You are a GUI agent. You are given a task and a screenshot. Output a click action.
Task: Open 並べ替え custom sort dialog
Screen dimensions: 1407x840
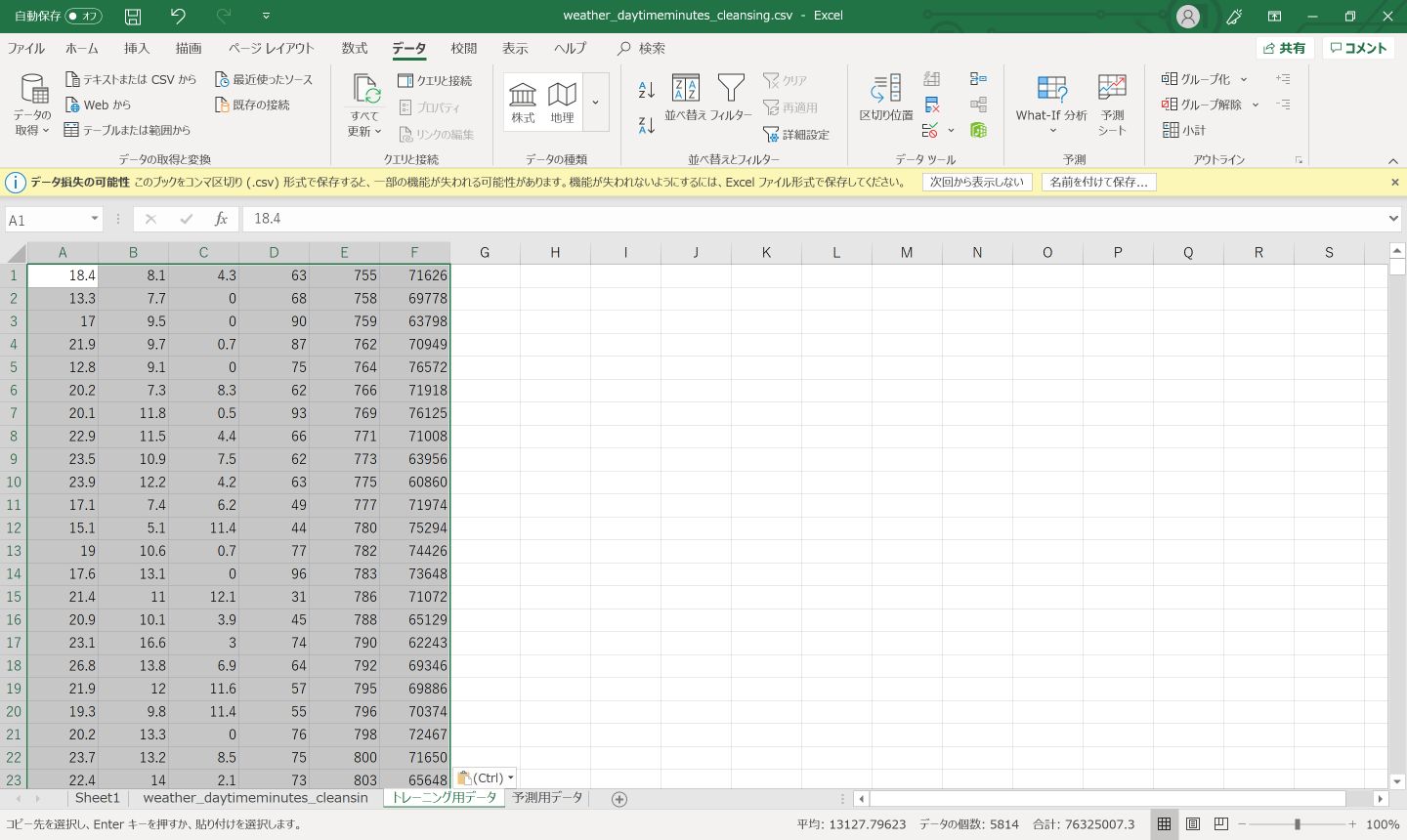coord(686,98)
